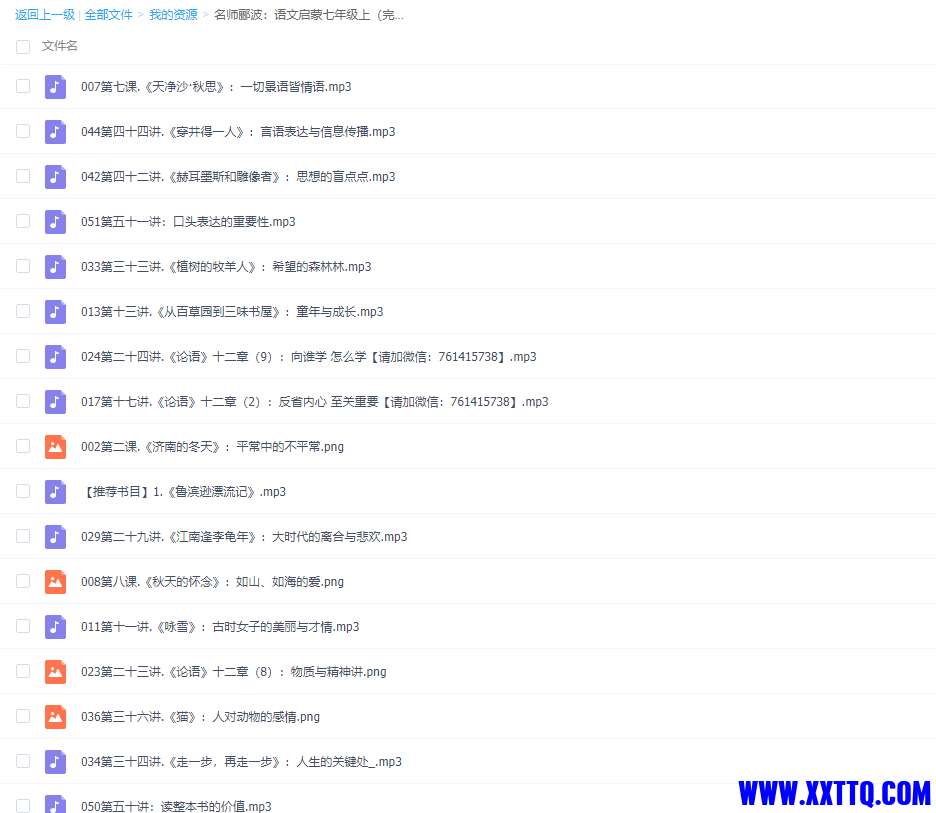936x813 pixels.
Task: Check the box for 024第二十四讲 论语
Action: point(23,356)
